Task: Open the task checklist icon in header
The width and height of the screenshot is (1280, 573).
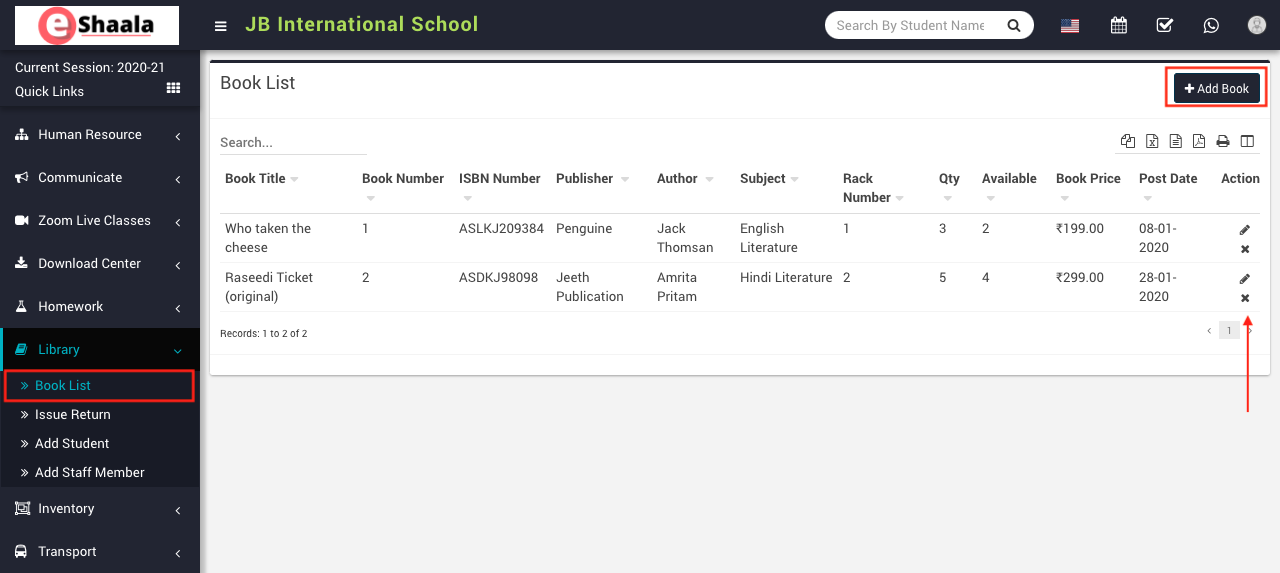Action: click(x=1165, y=25)
